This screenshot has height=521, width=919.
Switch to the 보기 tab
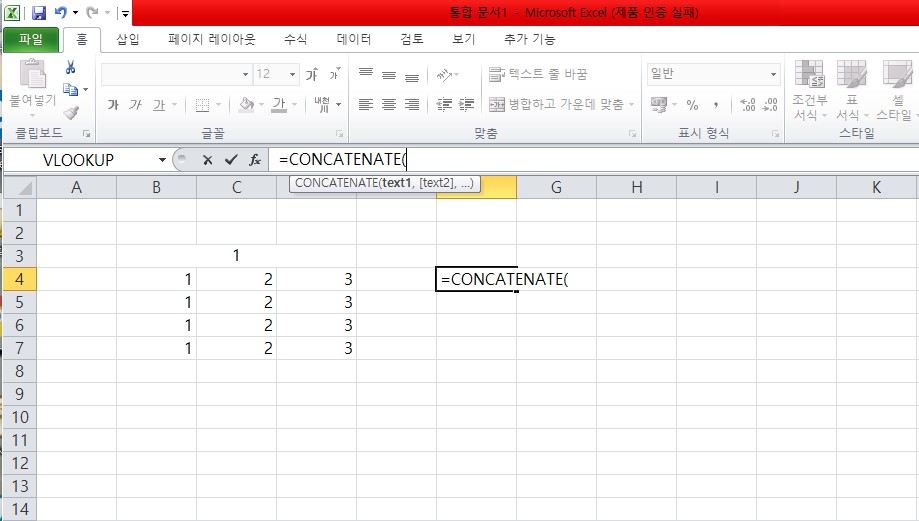464,39
